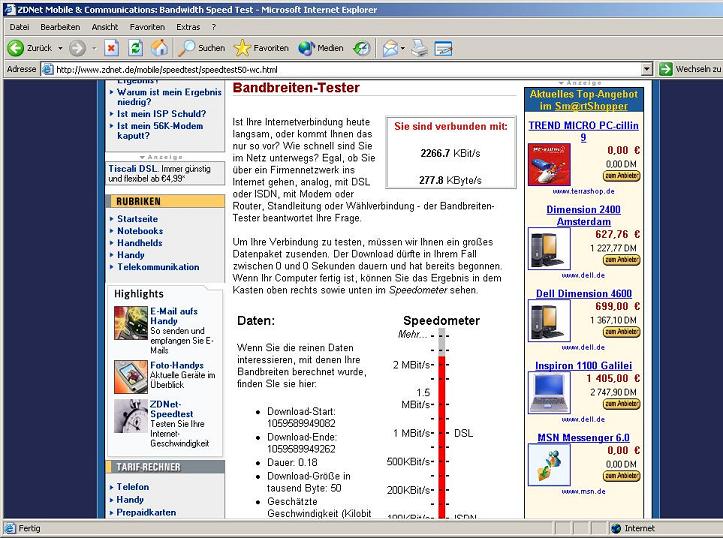
Task: Click the 2266.7 KBit/s result value
Action: coord(450,154)
